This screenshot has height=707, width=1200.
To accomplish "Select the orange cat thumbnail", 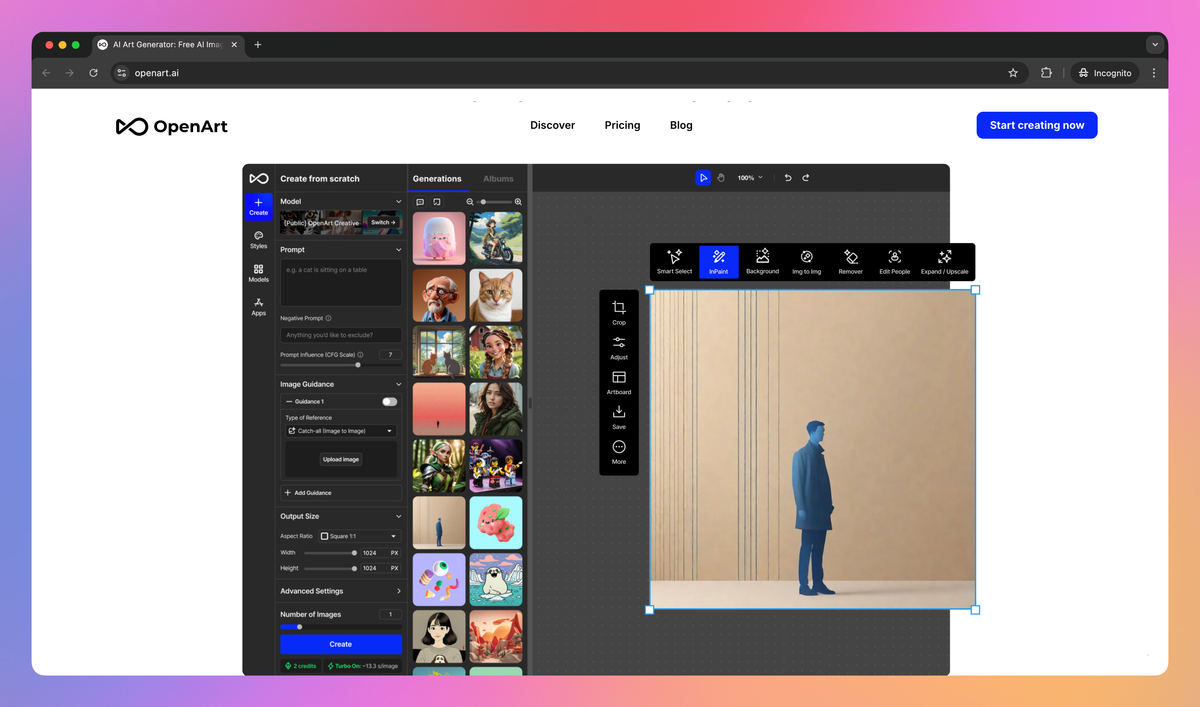I will click(496, 295).
